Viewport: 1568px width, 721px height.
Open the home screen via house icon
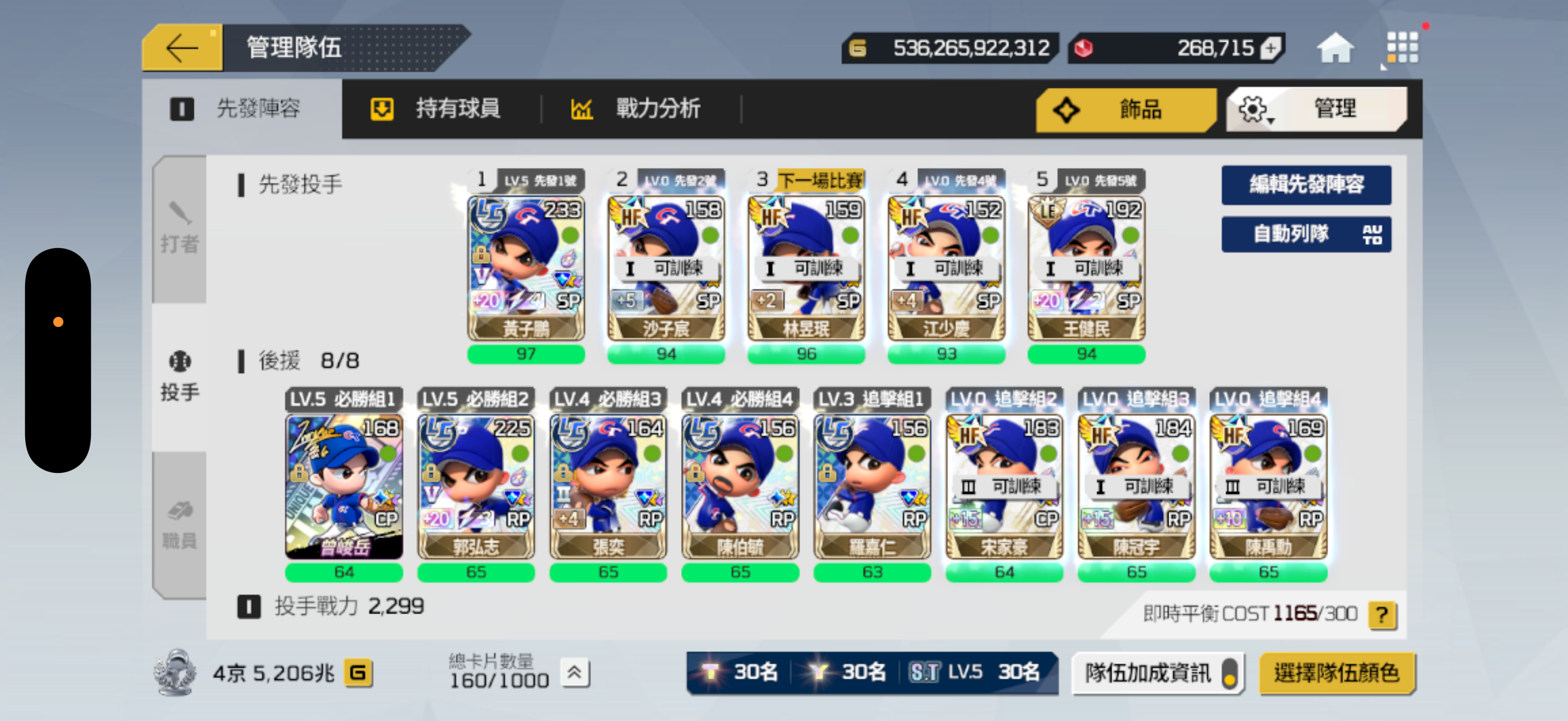(1335, 48)
